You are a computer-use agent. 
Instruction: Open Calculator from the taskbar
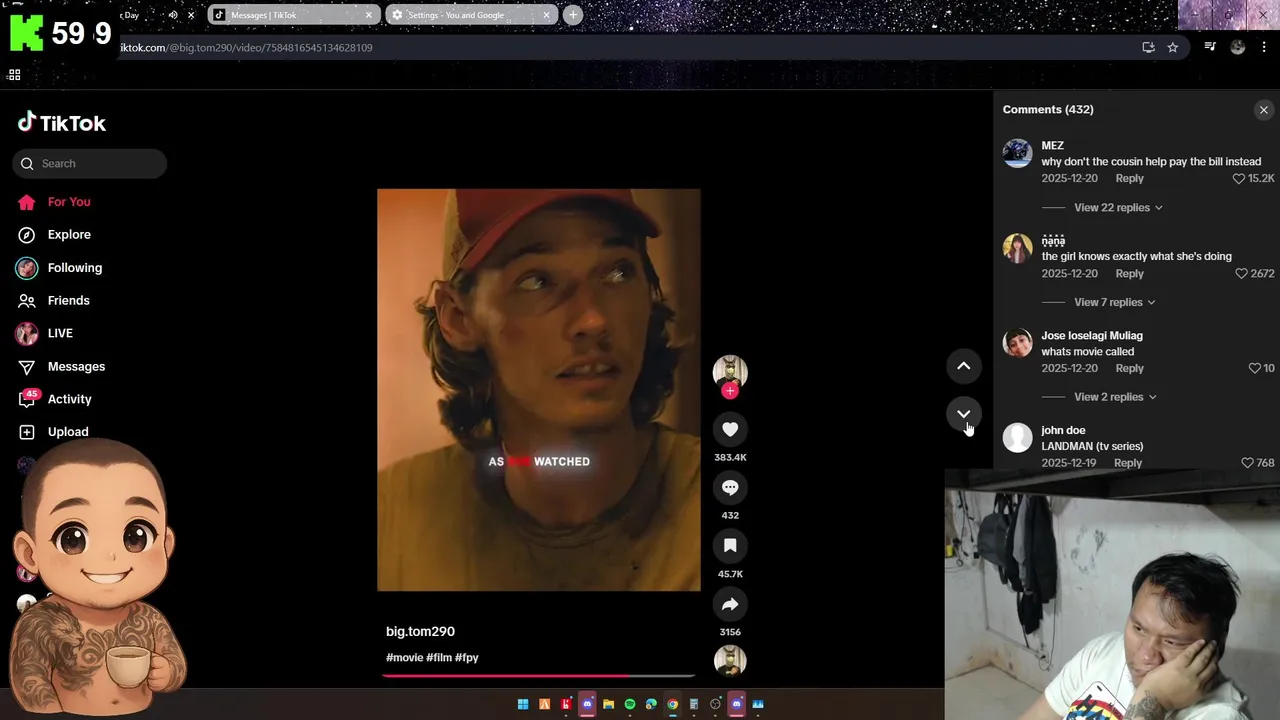tap(694, 704)
